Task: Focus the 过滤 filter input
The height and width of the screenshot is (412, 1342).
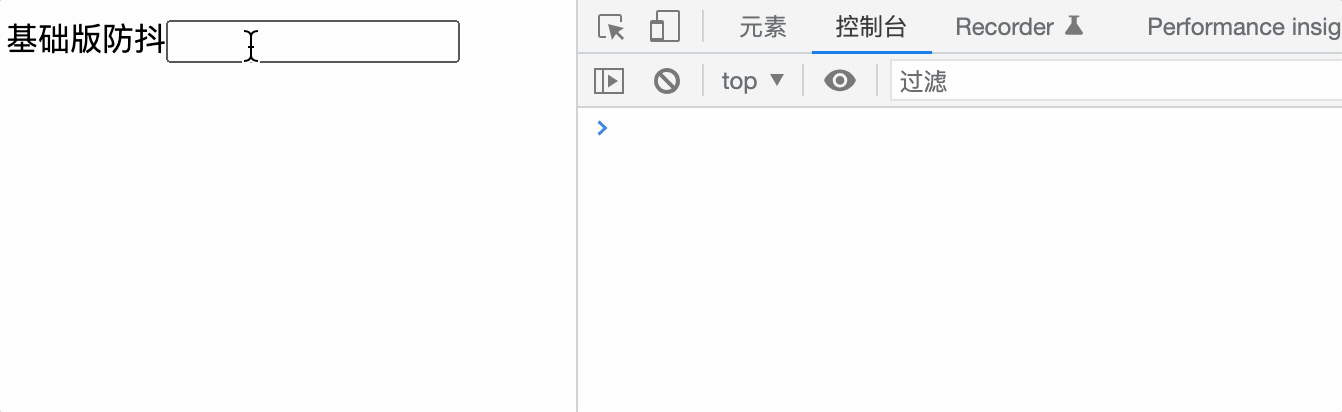Action: pyautogui.click(x=1116, y=81)
